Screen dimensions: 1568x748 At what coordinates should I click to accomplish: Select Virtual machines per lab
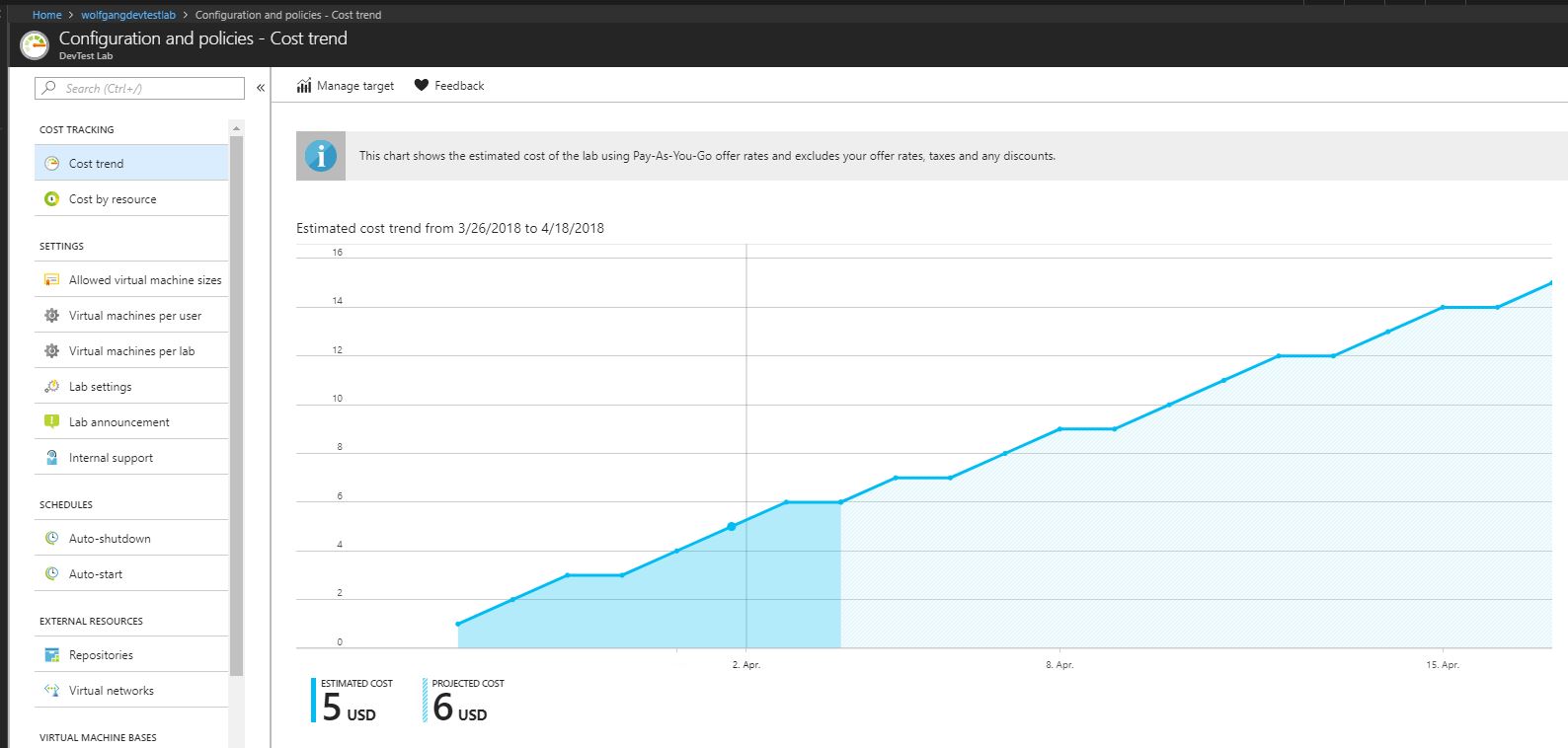pyautogui.click(x=131, y=350)
